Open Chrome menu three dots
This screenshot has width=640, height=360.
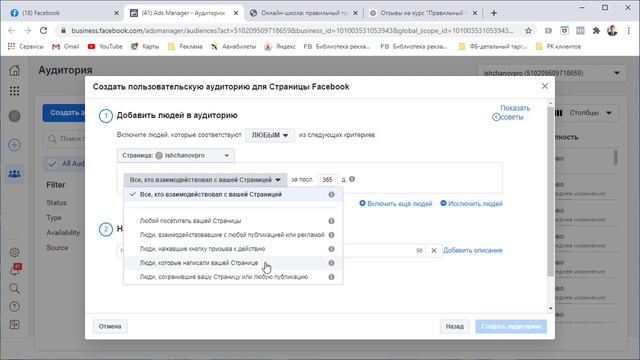[629, 31]
